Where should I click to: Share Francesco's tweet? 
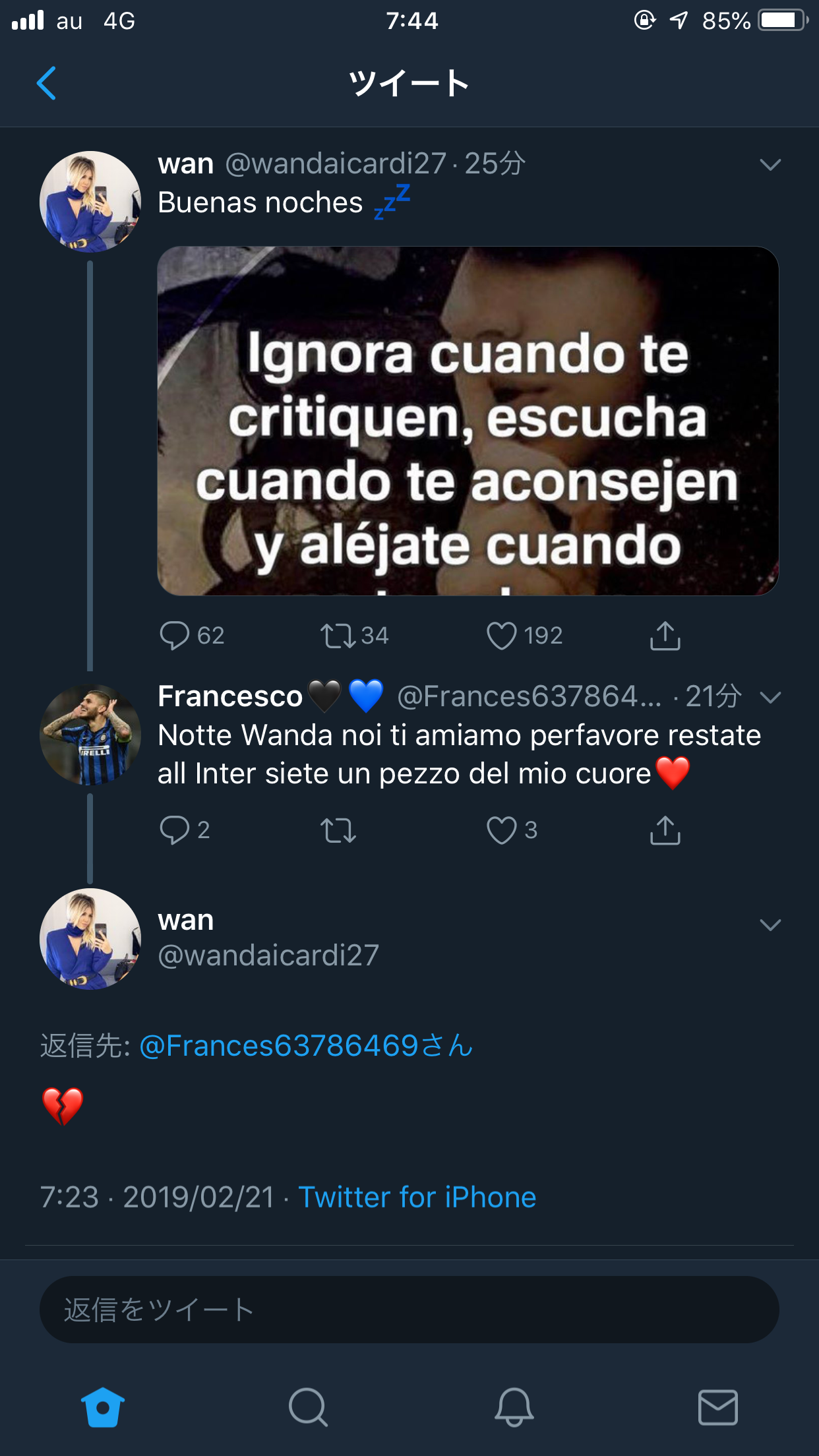[x=665, y=830]
